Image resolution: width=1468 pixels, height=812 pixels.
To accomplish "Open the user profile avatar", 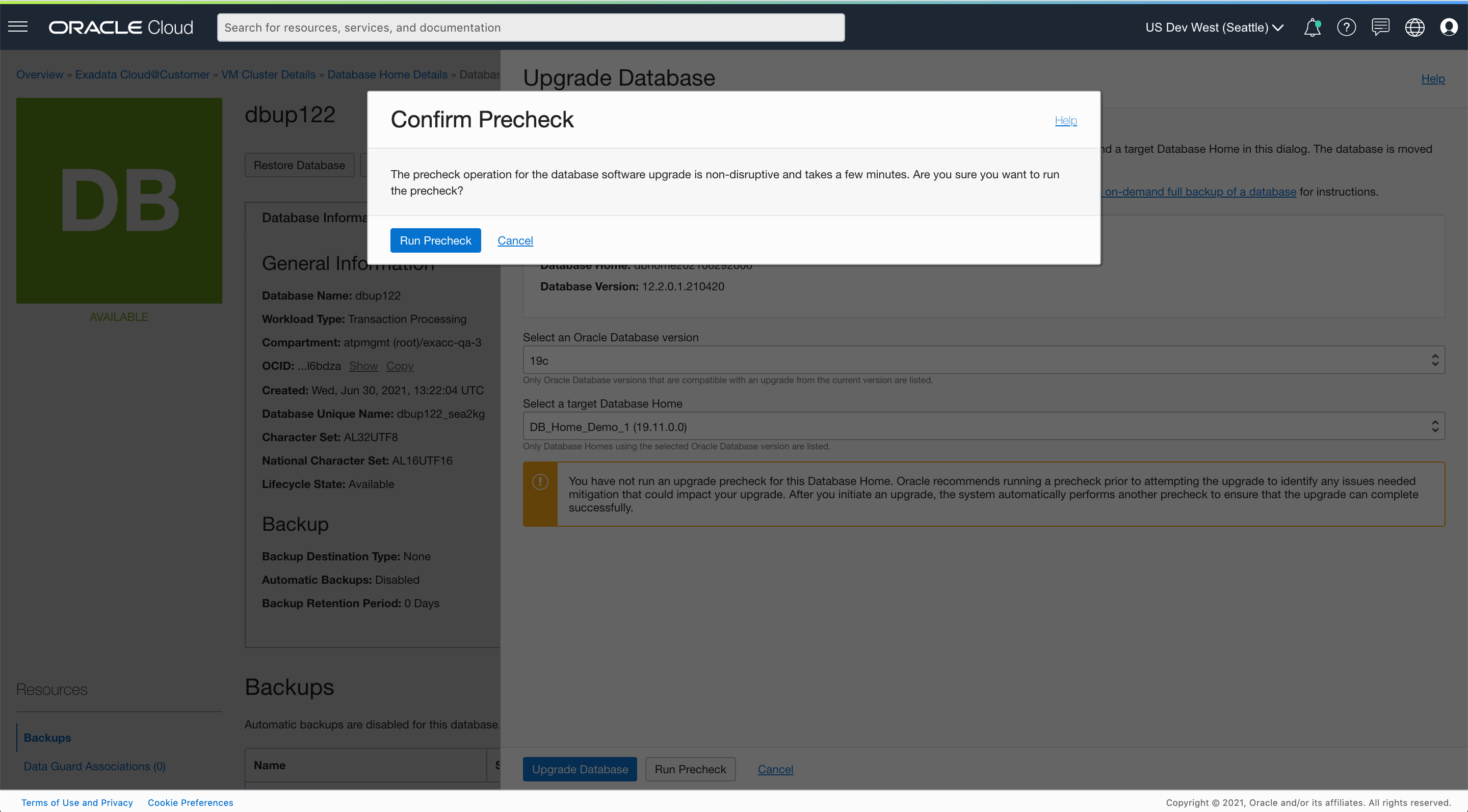I will click(1448, 28).
